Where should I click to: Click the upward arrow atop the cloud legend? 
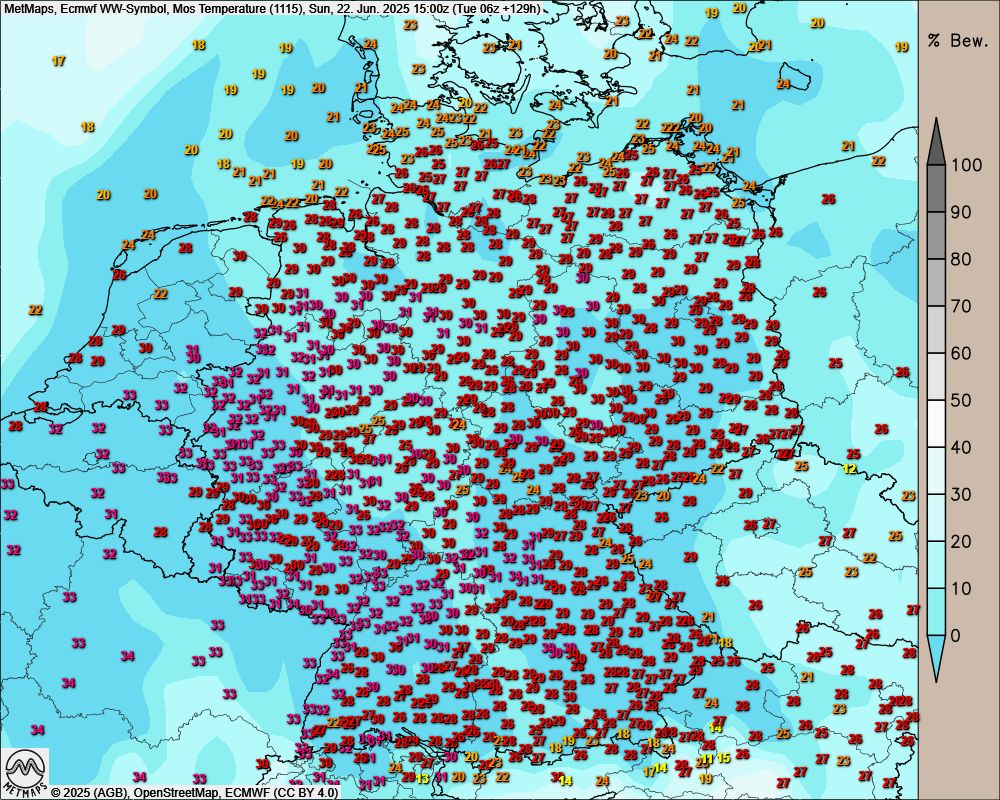(937, 140)
